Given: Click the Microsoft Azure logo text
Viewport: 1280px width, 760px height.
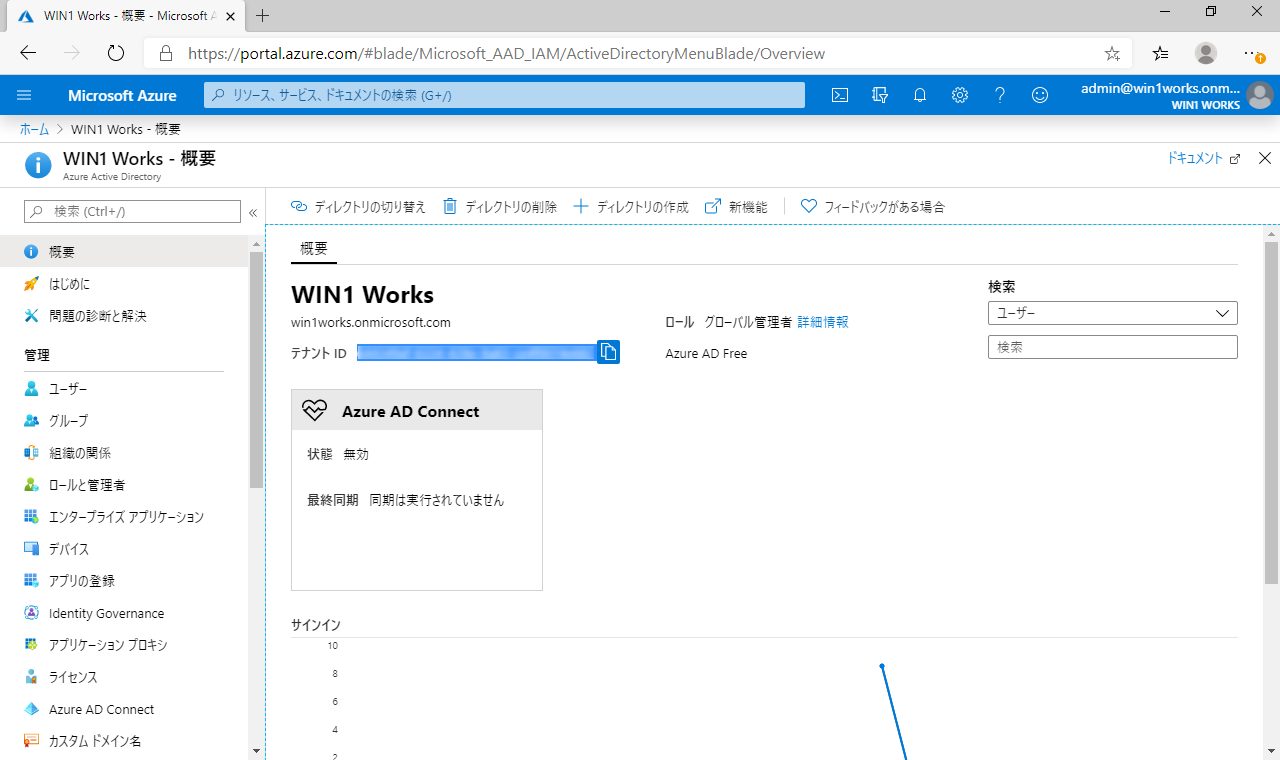Looking at the screenshot, I should (122, 96).
